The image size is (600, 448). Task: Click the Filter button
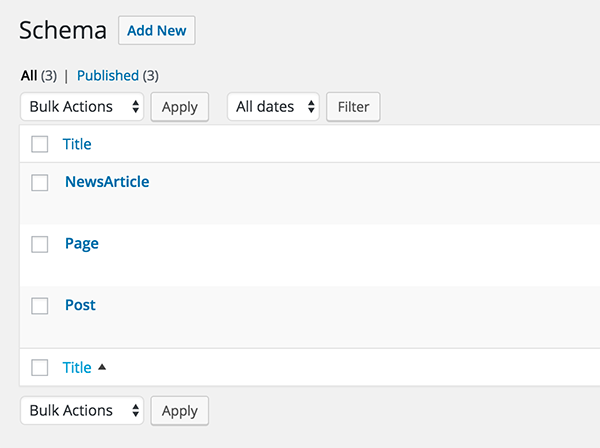pos(353,107)
